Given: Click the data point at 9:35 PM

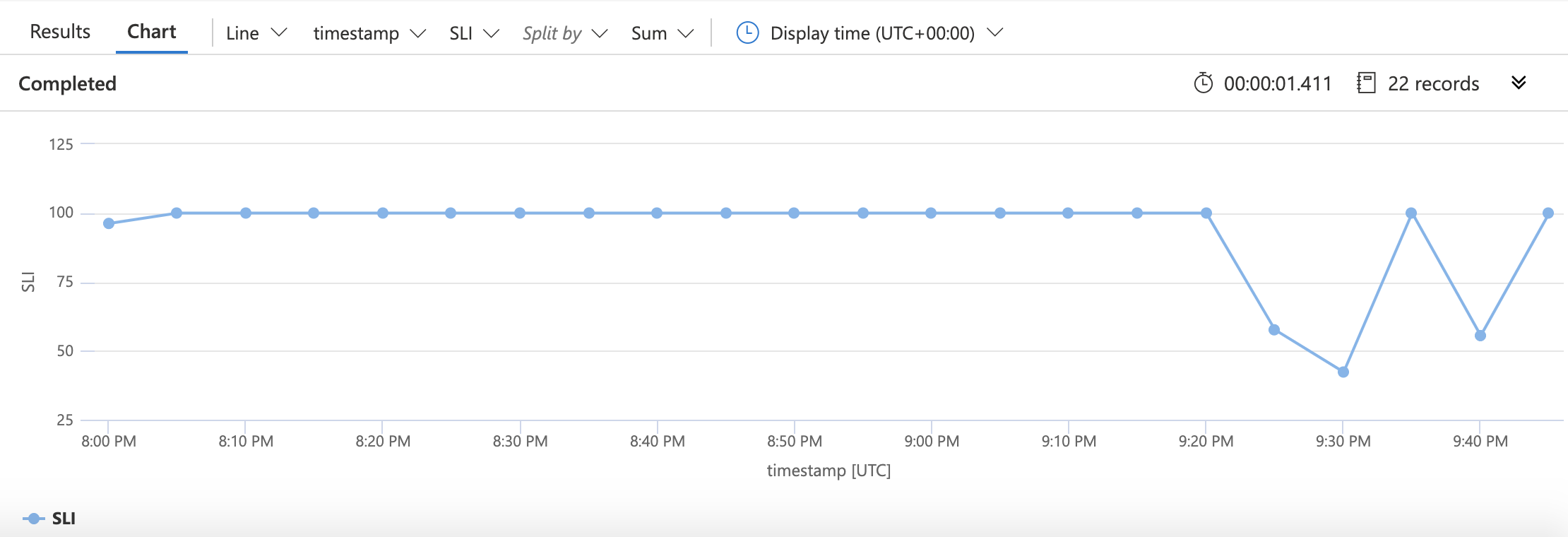Looking at the screenshot, I should [1411, 213].
